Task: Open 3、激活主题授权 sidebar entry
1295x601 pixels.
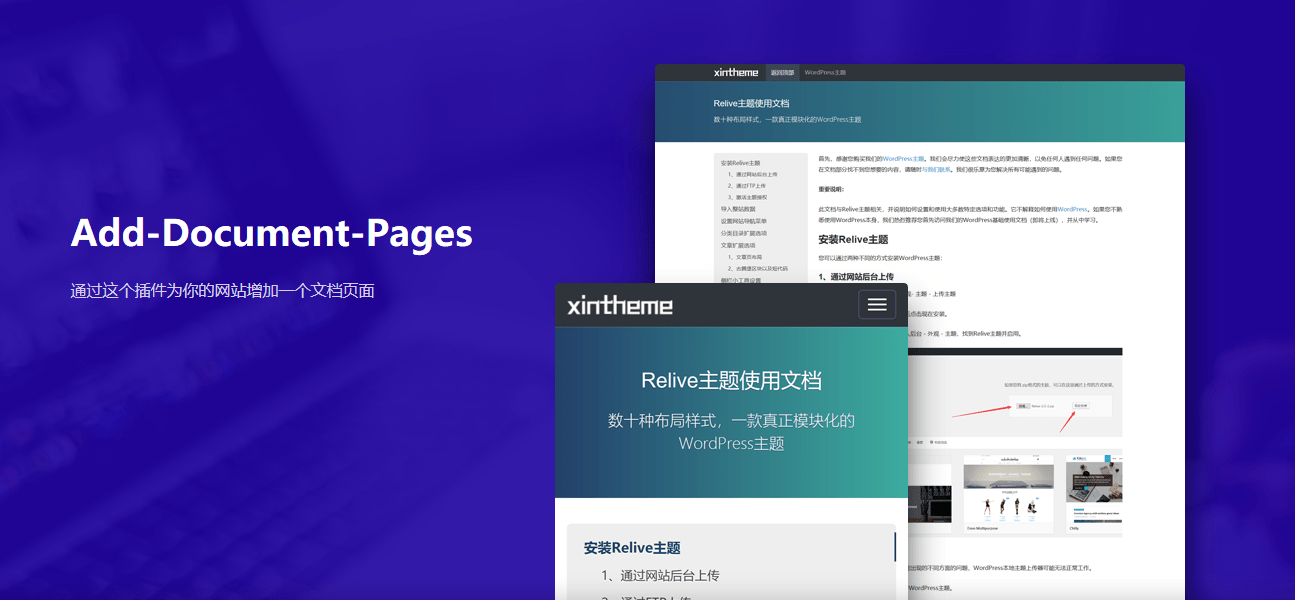Action: [x=750, y=198]
